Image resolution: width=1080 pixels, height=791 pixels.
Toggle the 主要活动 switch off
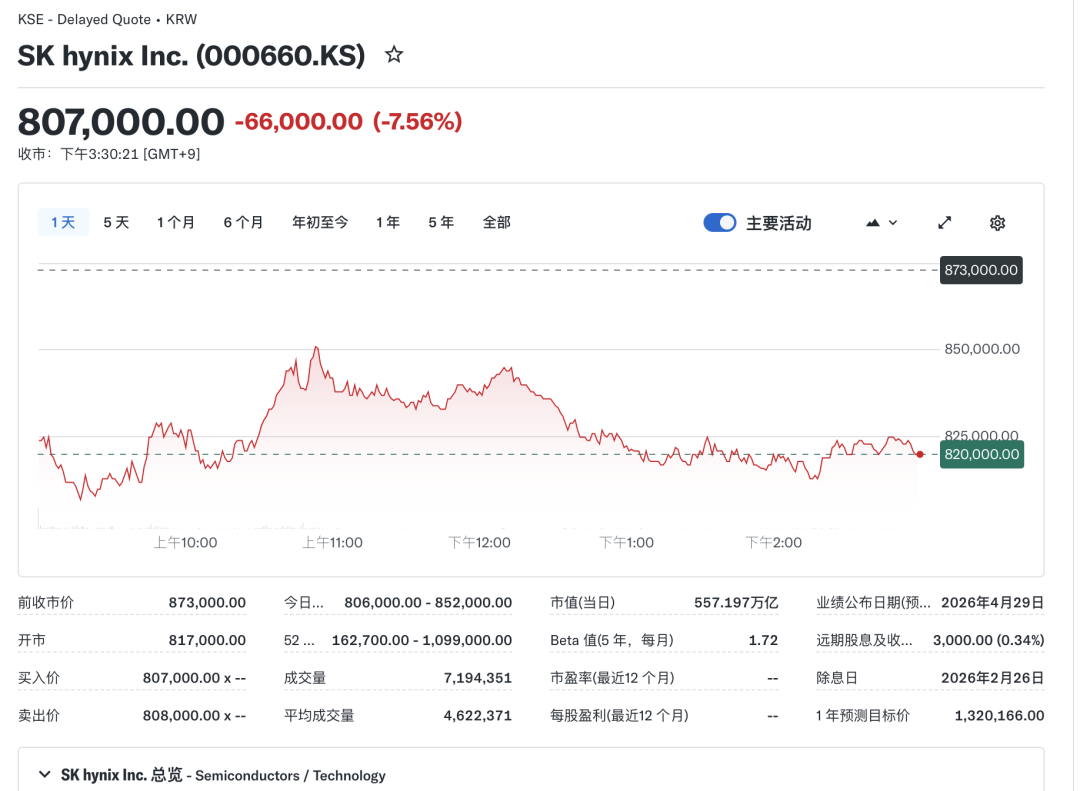pyautogui.click(x=720, y=223)
